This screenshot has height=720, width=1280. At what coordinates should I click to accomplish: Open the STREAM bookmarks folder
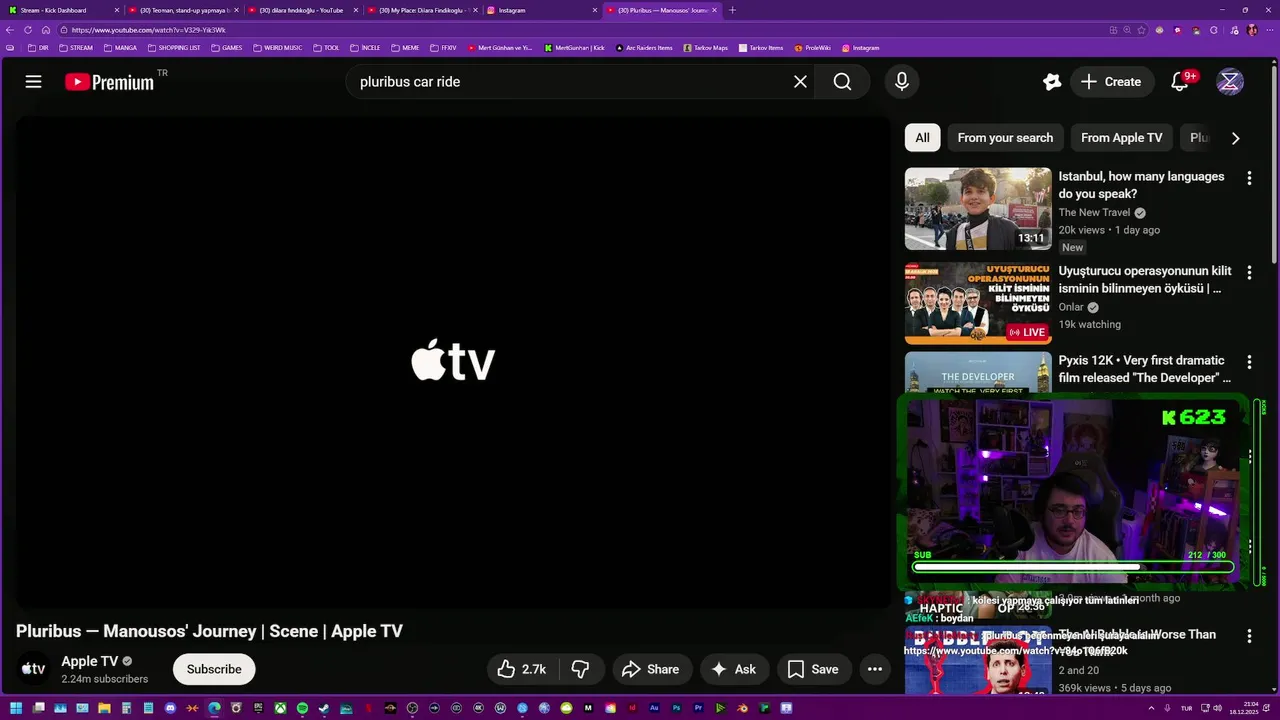point(76,48)
